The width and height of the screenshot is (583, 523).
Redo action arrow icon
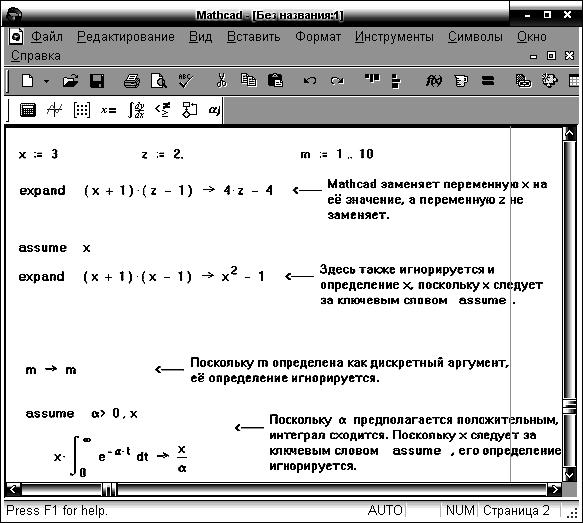[x=337, y=80]
